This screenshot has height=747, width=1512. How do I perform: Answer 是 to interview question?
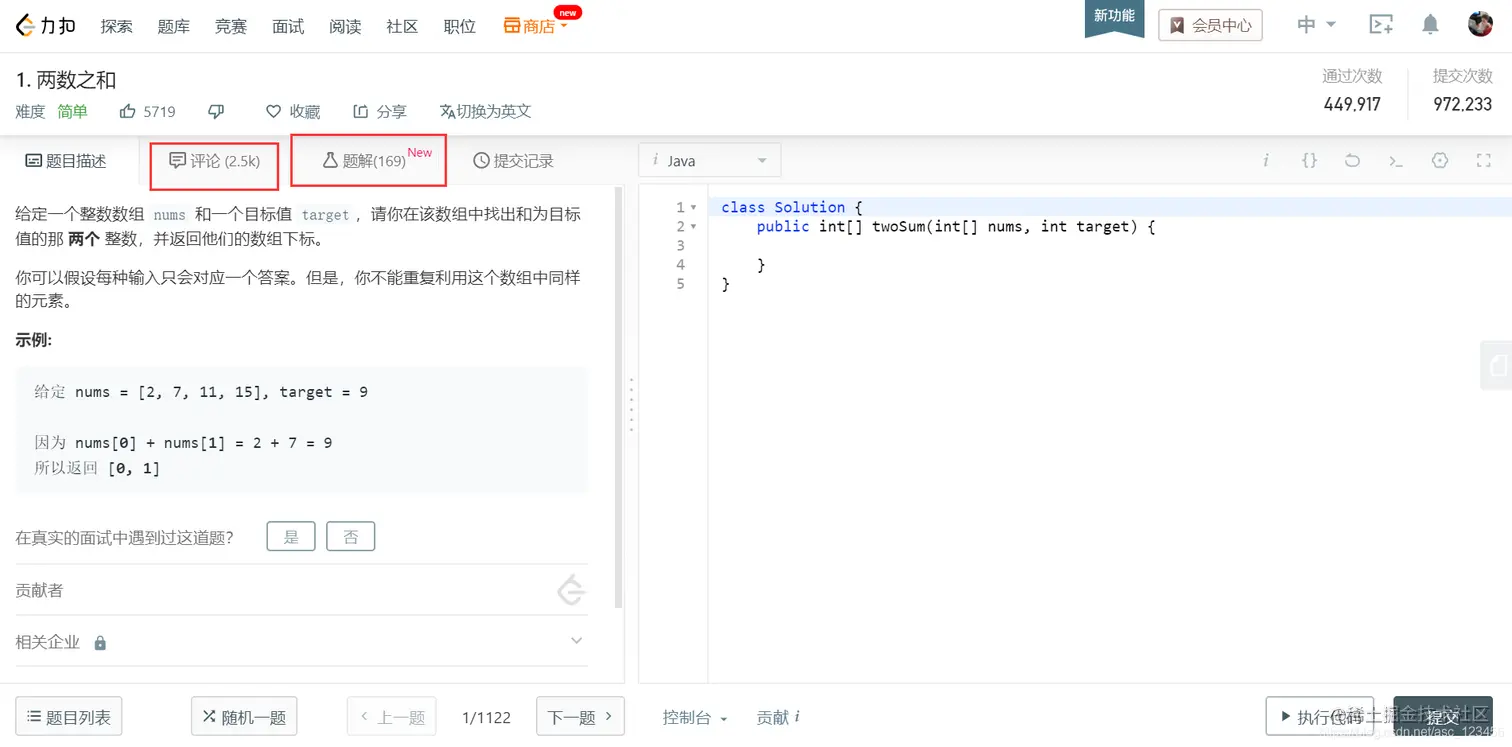[291, 537]
